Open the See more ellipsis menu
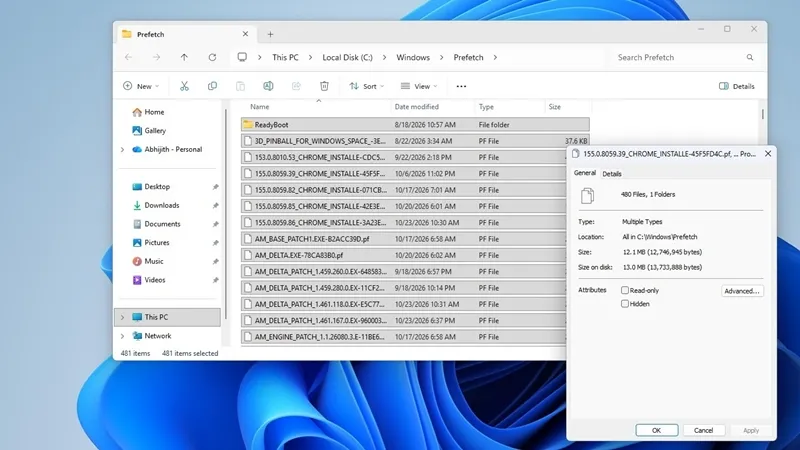 [461, 86]
